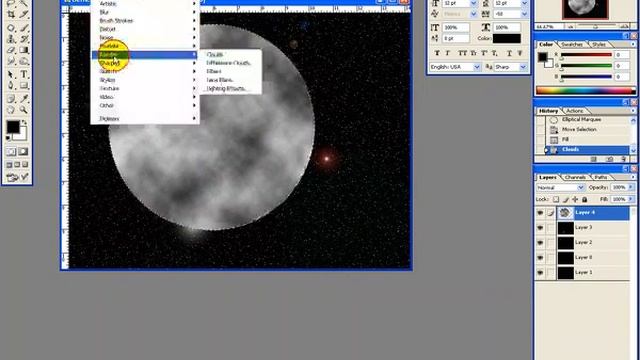Select the Eyedropper tool
Viewport: 640px width, 360px height.
24,99
